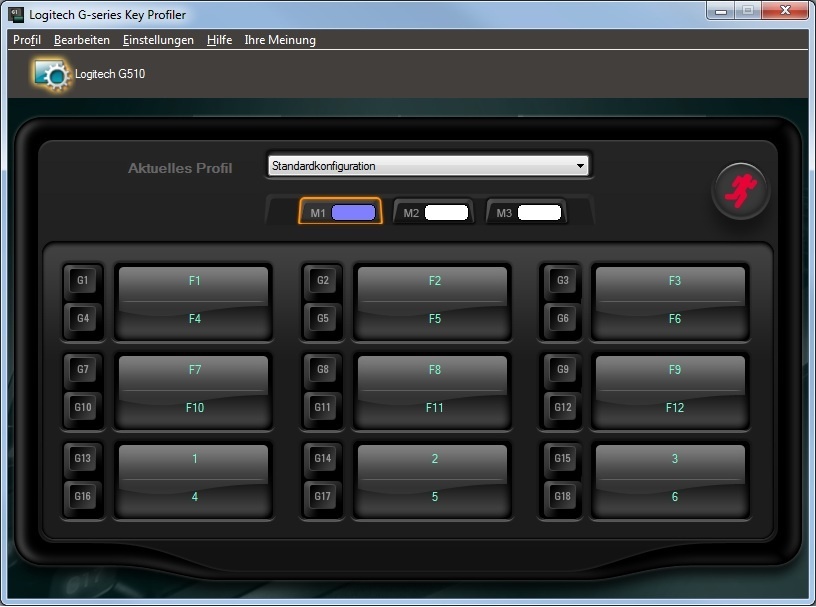This screenshot has width=816, height=607.
Task: Click the Key Profiler title bar app icon
Action: [x=16, y=14]
